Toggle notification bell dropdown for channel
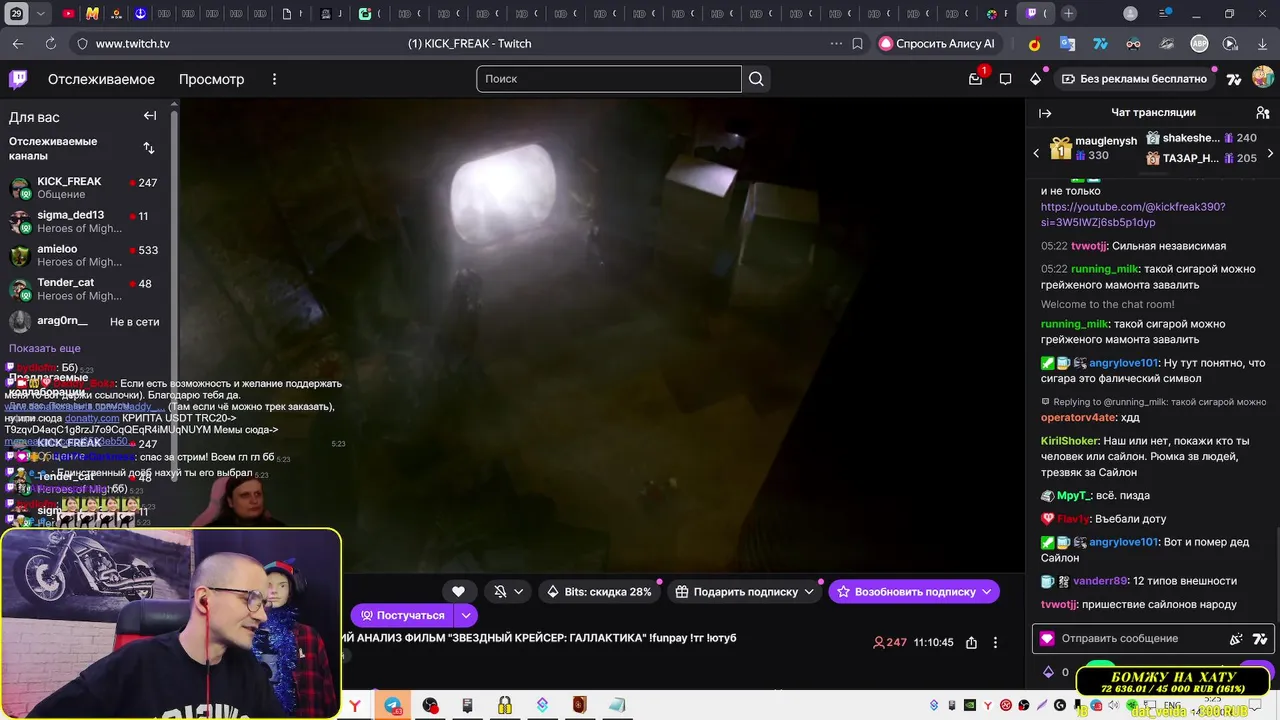Image resolution: width=1280 pixels, height=720 pixels. [508, 591]
